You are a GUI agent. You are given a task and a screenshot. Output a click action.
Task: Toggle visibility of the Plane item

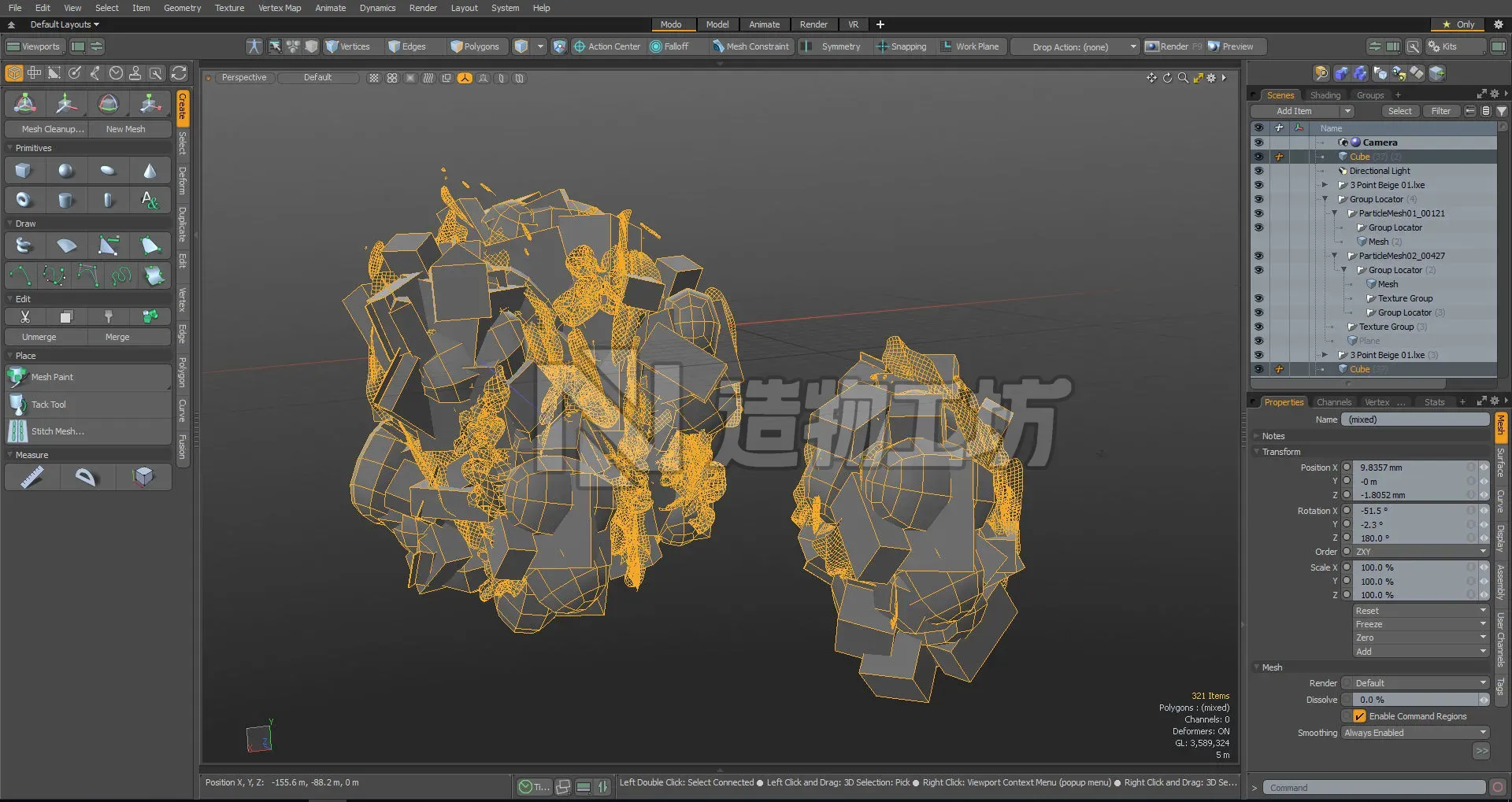(x=1258, y=341)
